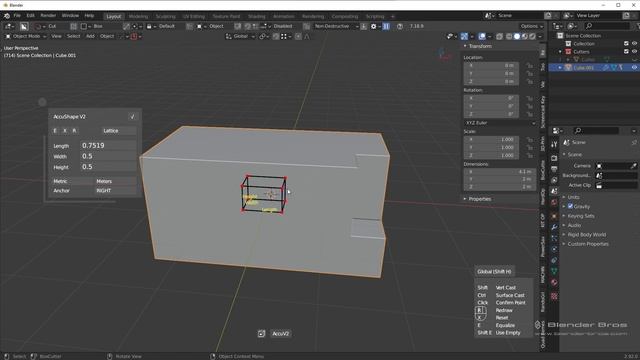Click the Blender logo menu icon
Screen dimensions: 640x360
[7, 16]
